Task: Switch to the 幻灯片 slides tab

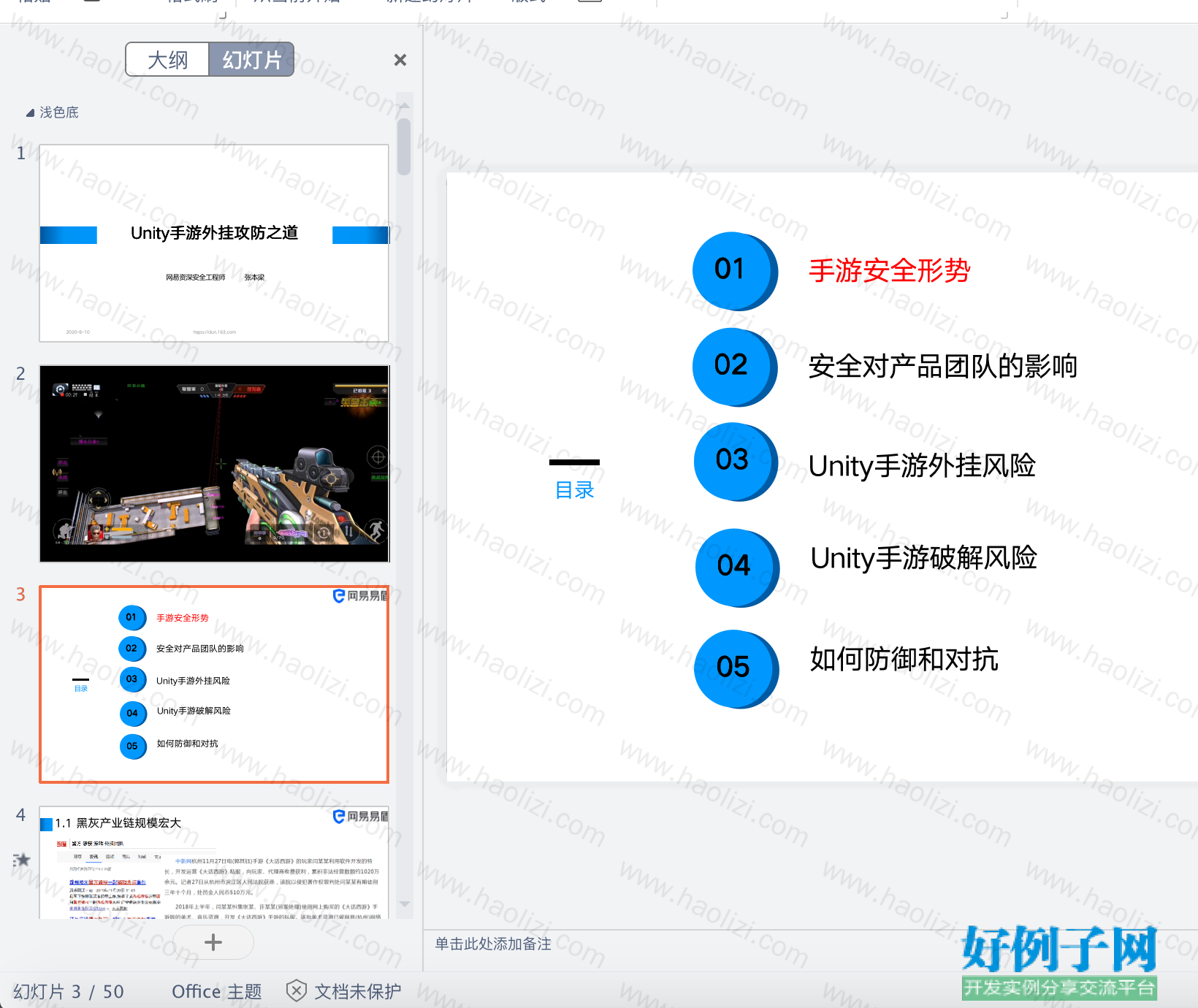Action: click(x=252, y=60)
